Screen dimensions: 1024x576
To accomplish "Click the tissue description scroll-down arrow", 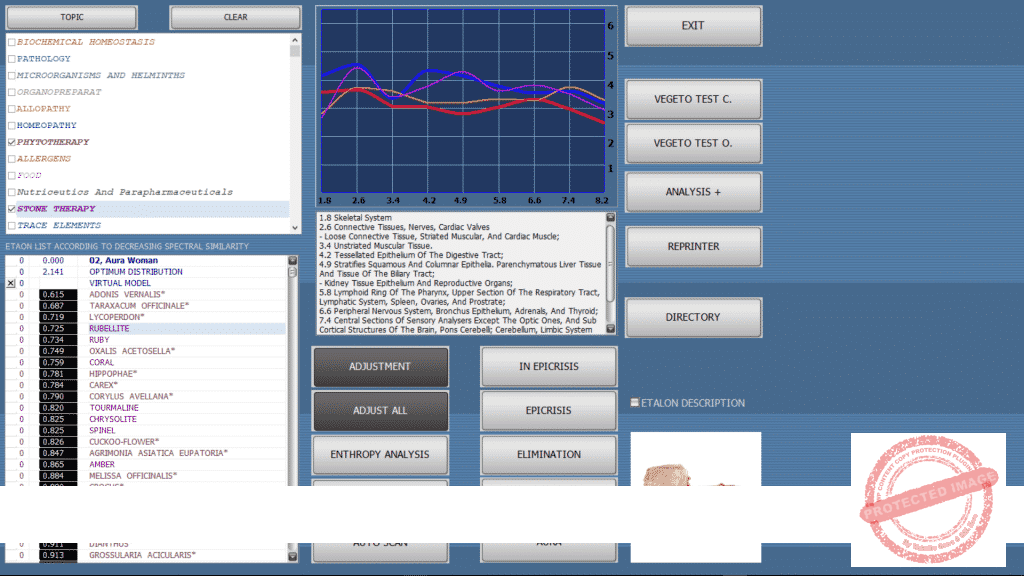I will (x=611, y=329).
